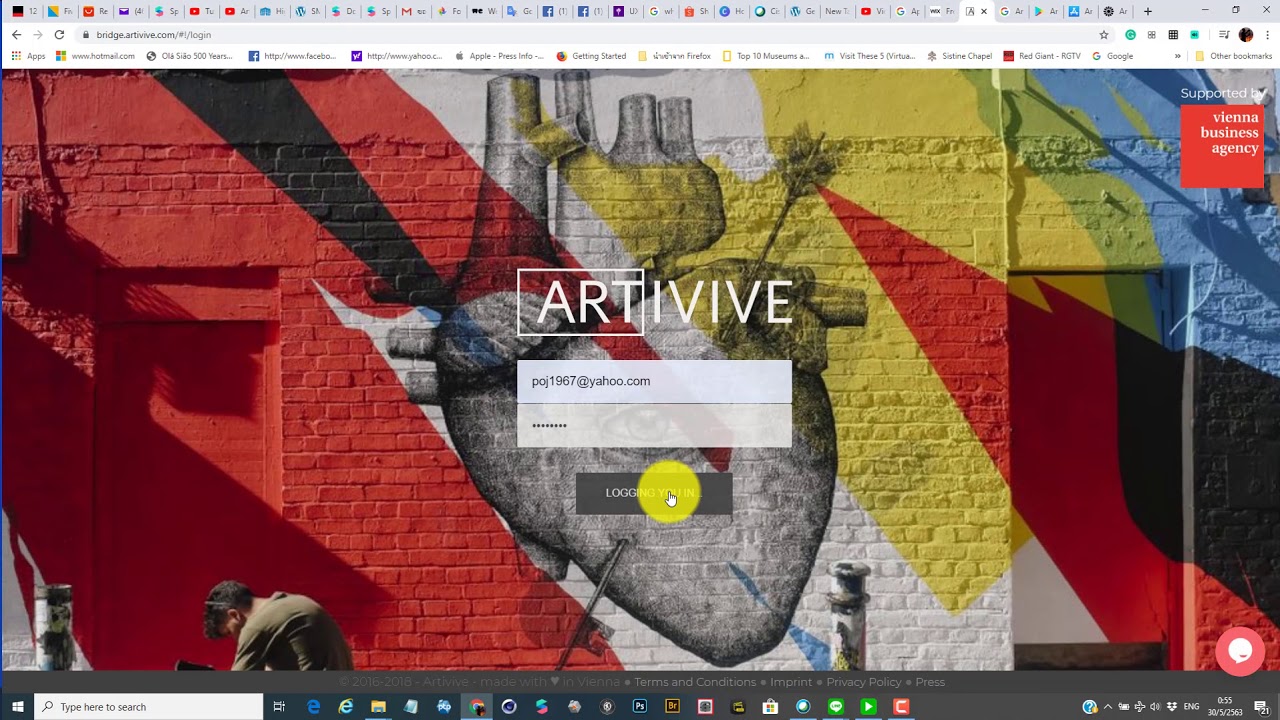This screenshot has width=1280, height=720.
Task: Open a new browser tab
Action: [x=1148, y=11]
